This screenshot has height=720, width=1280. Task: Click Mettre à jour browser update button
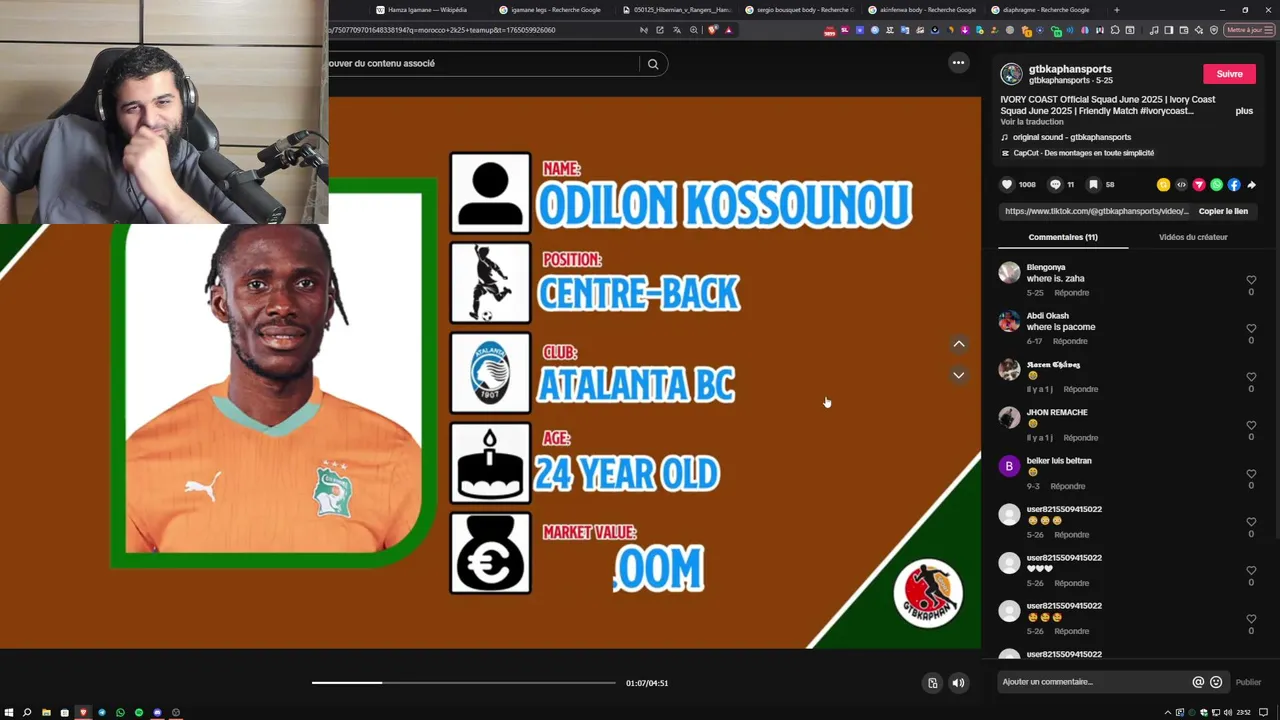[x=1248, y=30]
